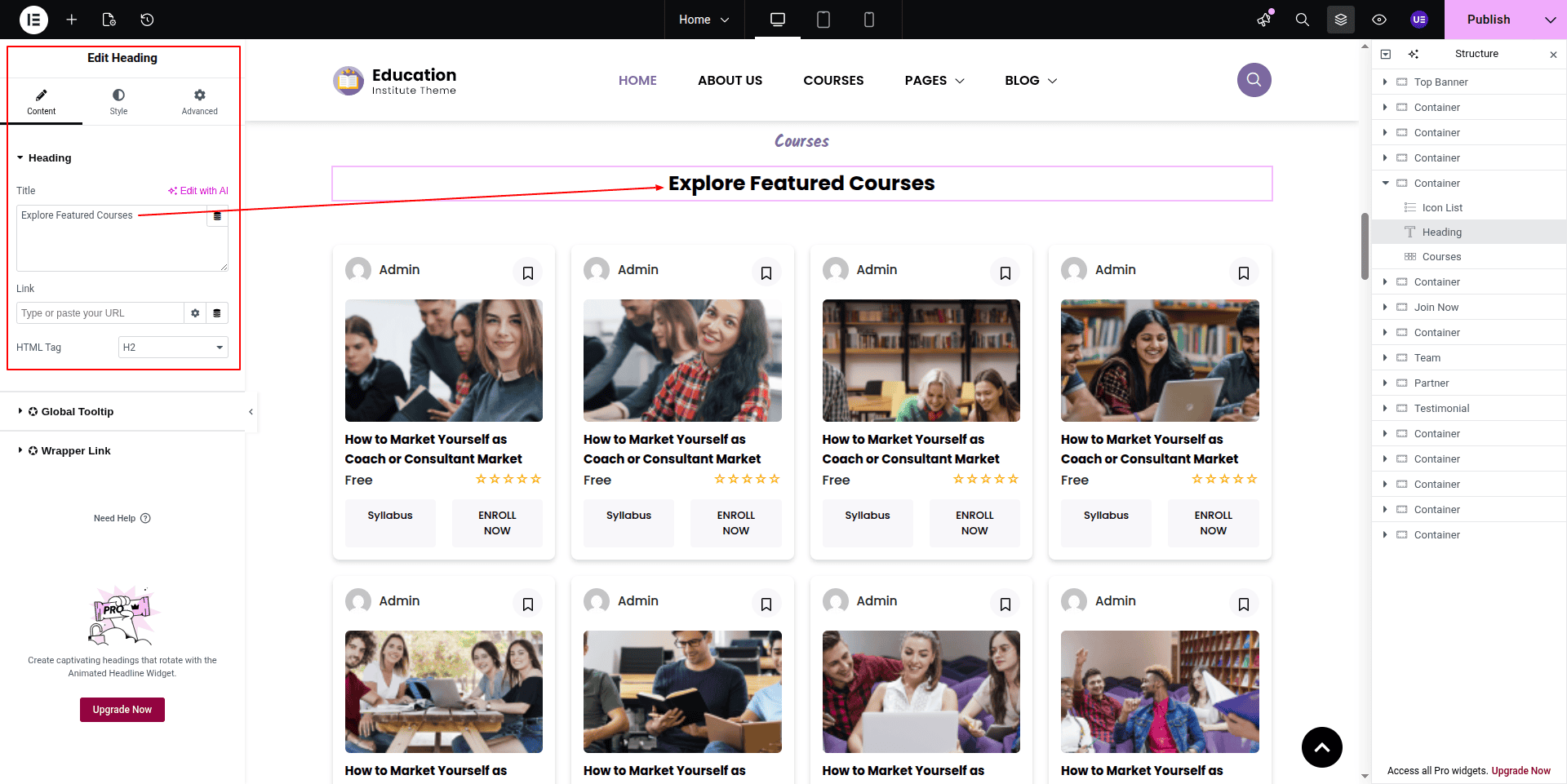The width and height of the screenshot is (1567, 784).
Task: Open the Advanced tab
Action: (x=199, y=101)
